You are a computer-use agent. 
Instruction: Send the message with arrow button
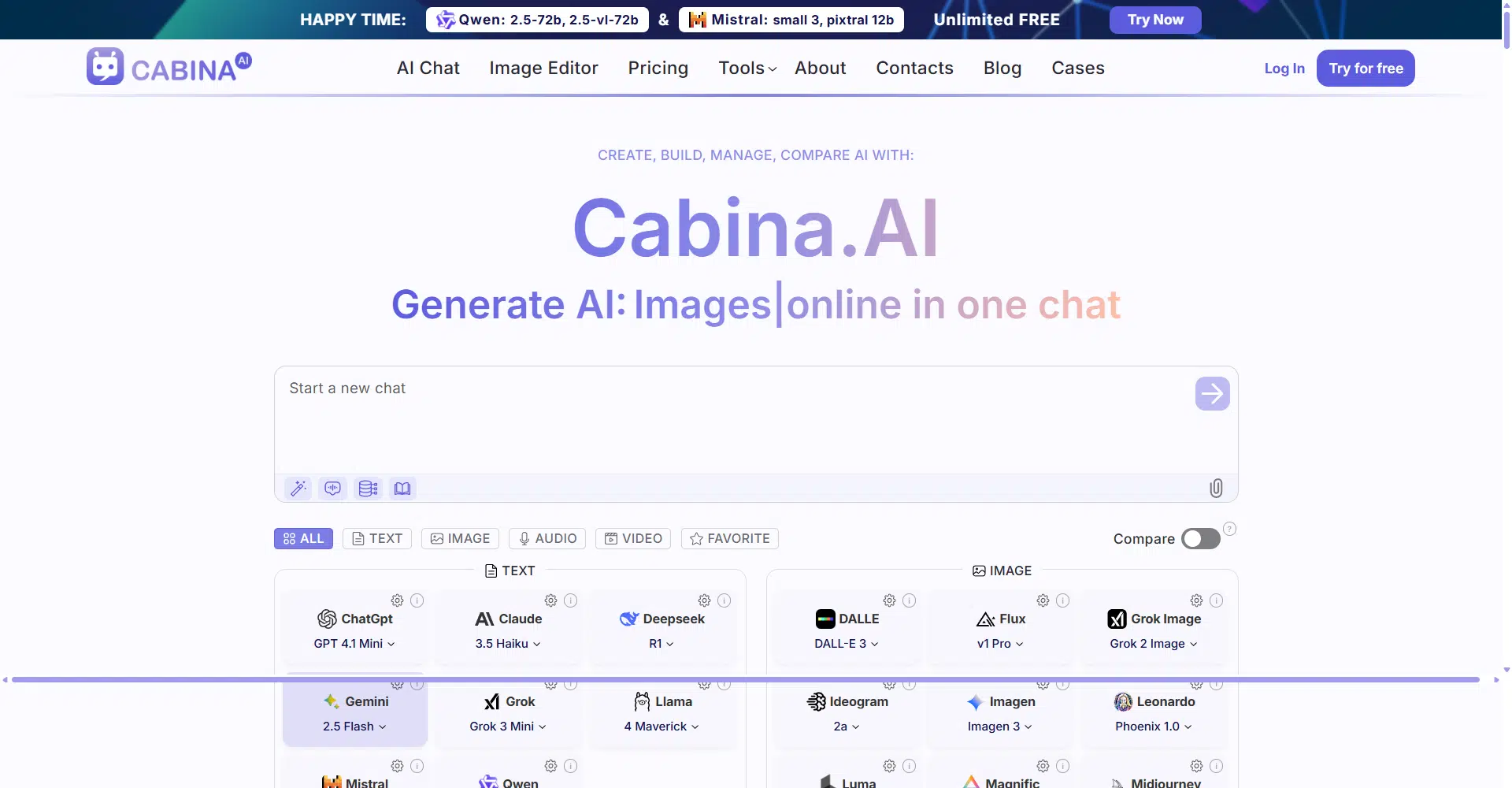coord(1212,393)
